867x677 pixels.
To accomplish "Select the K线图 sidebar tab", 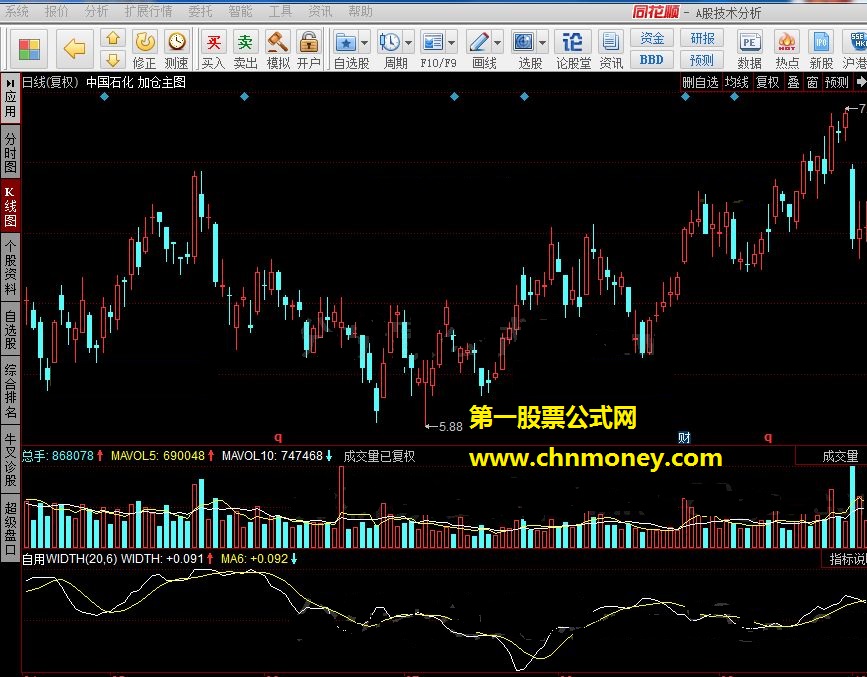I will click(10, 206).
